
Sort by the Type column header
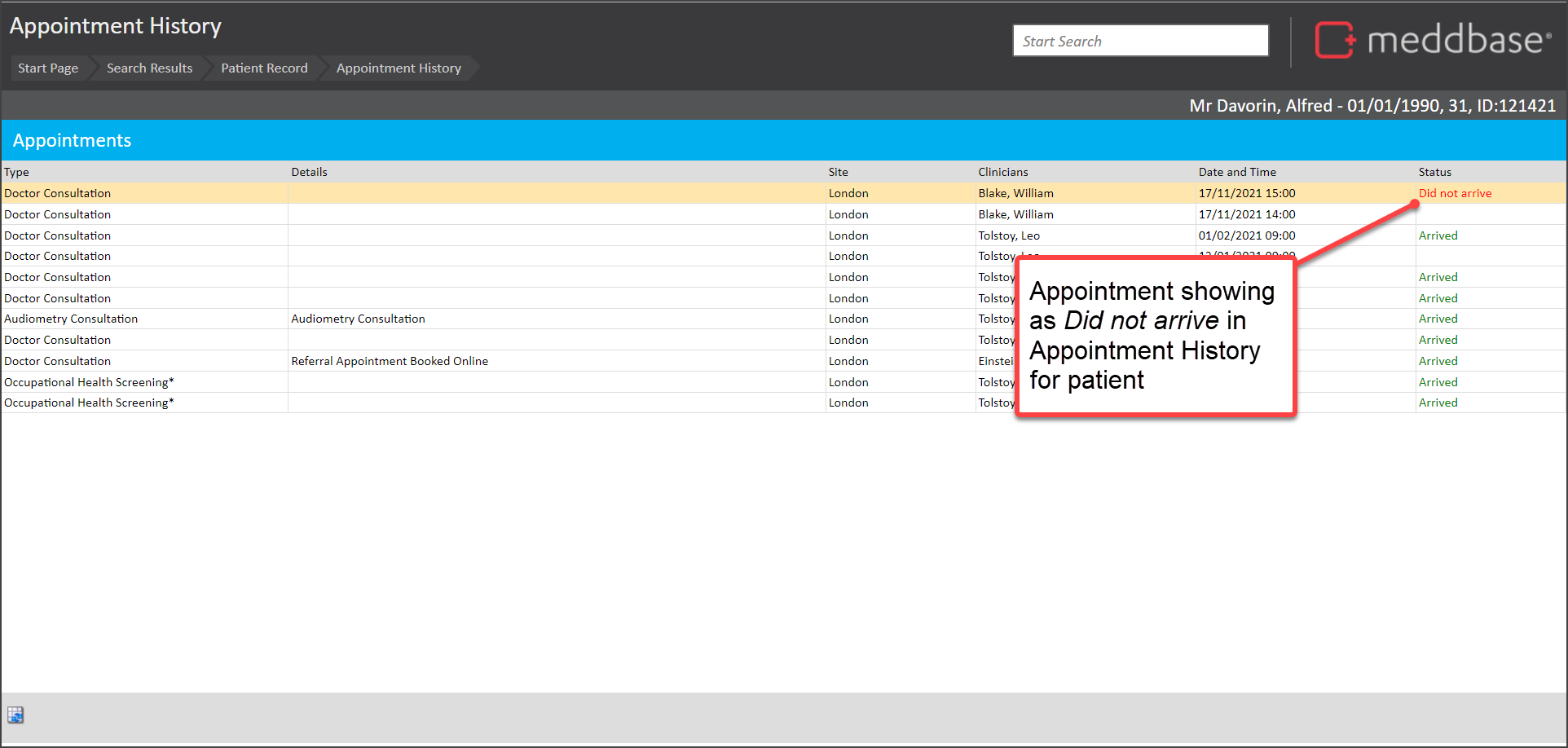17,172
